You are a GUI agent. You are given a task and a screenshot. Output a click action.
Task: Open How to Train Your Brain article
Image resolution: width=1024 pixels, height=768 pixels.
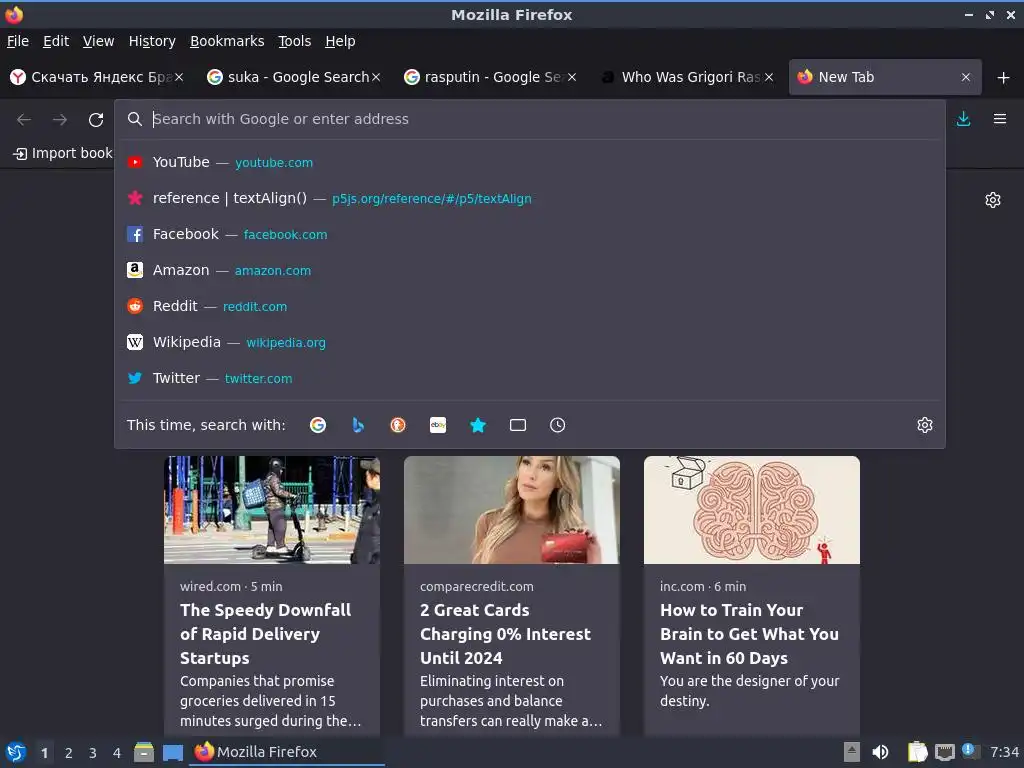tap(749, 634)
